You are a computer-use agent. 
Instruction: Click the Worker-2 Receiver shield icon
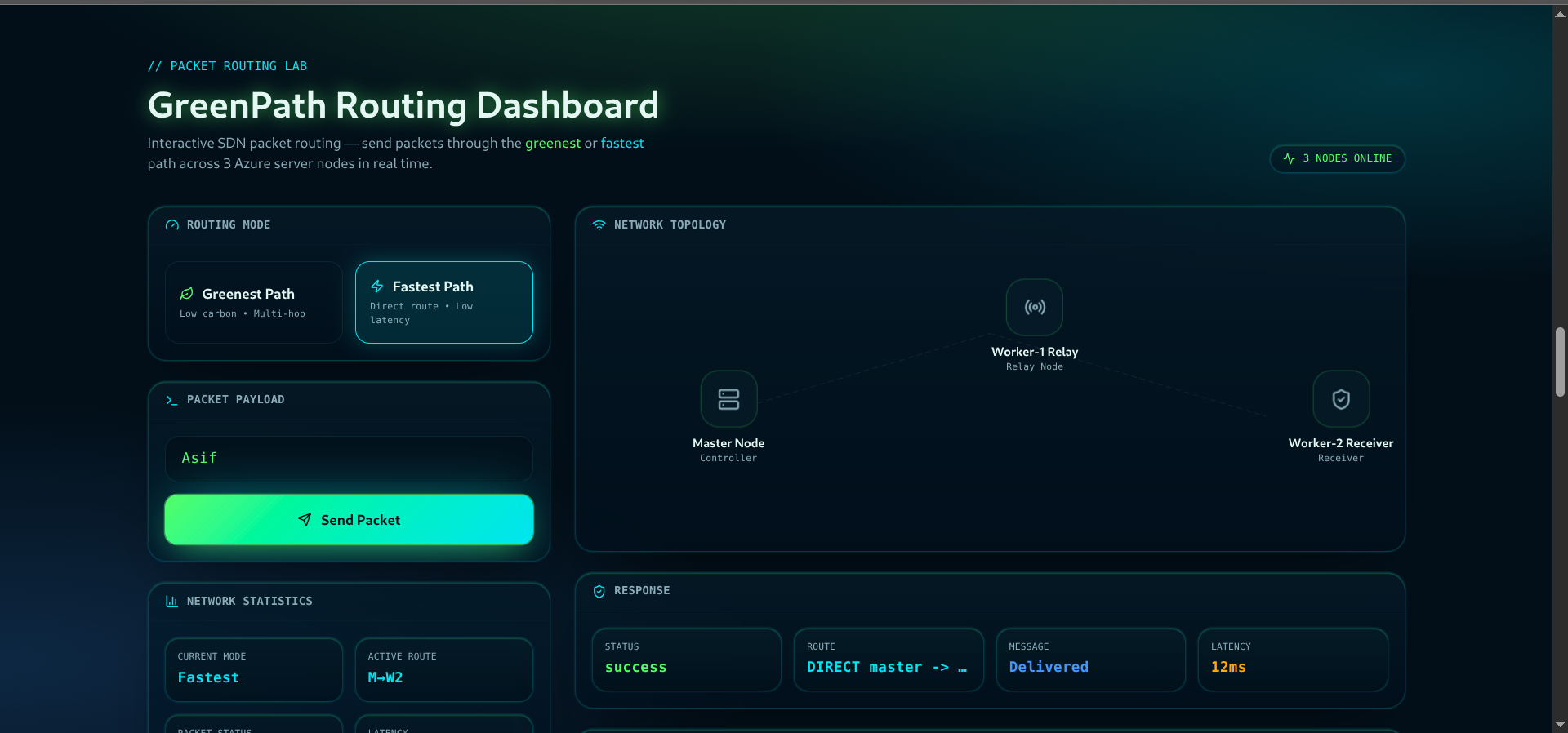[1341, 399]
